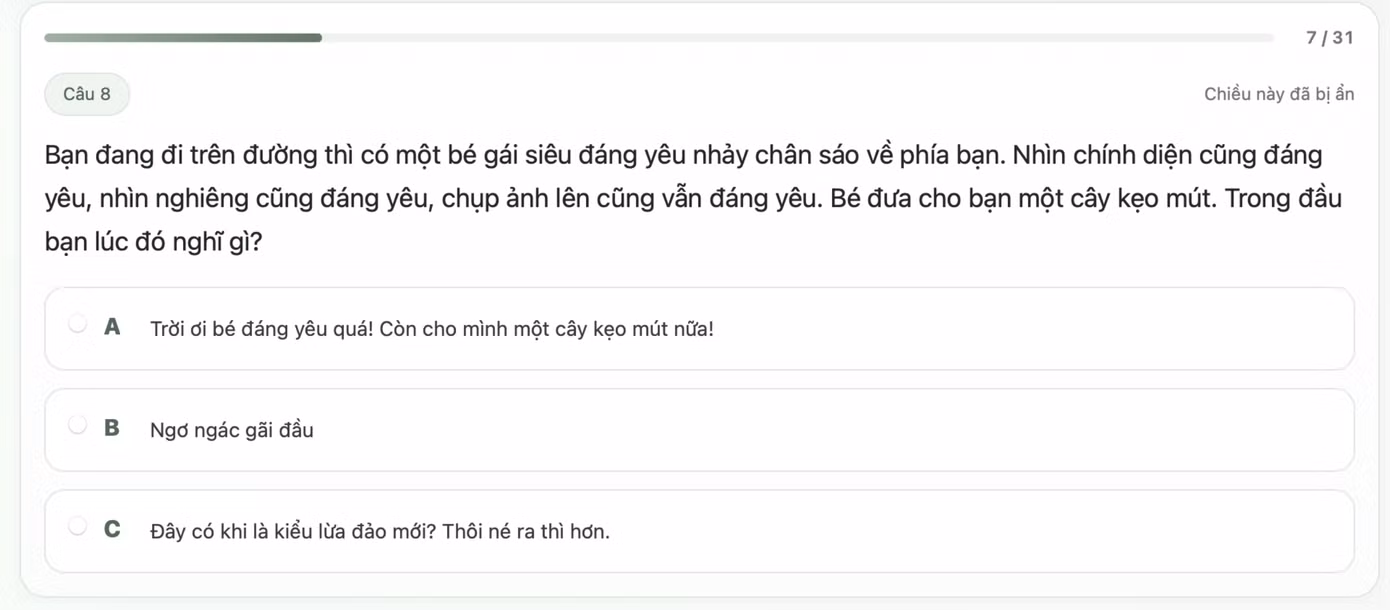Select the radio button for answer B
This screenshot has height=610, width=1390.
coord(77,424)
